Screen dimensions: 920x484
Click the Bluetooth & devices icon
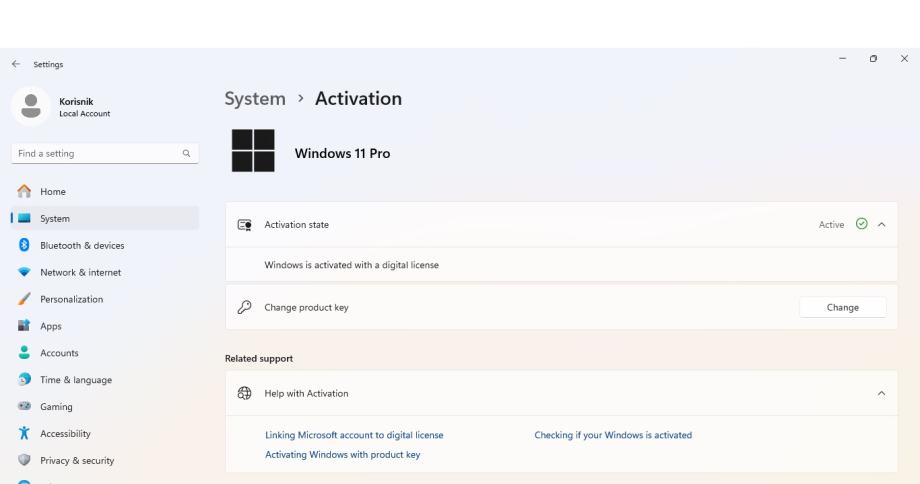tap(23, 245)
